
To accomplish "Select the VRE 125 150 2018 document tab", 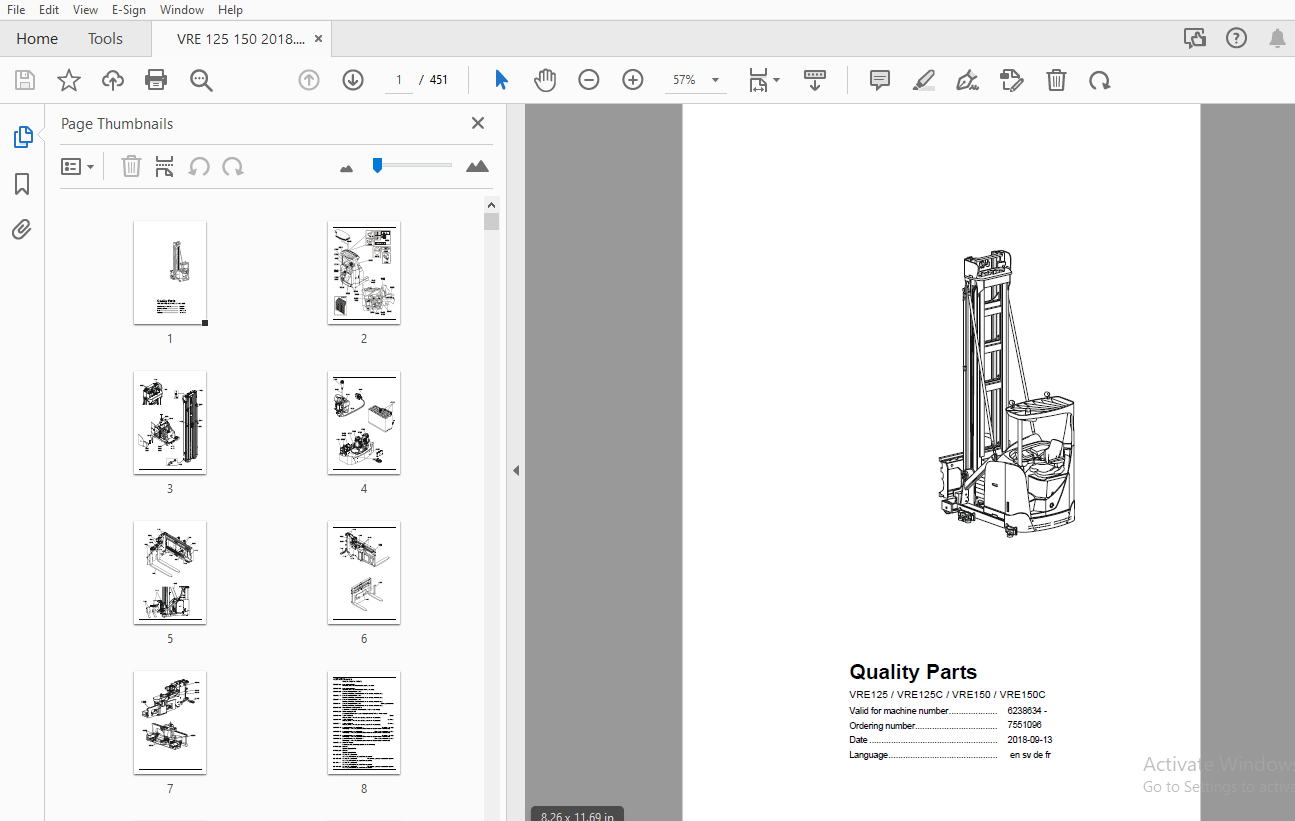I will pyautogui.click(x=241, y=38).
